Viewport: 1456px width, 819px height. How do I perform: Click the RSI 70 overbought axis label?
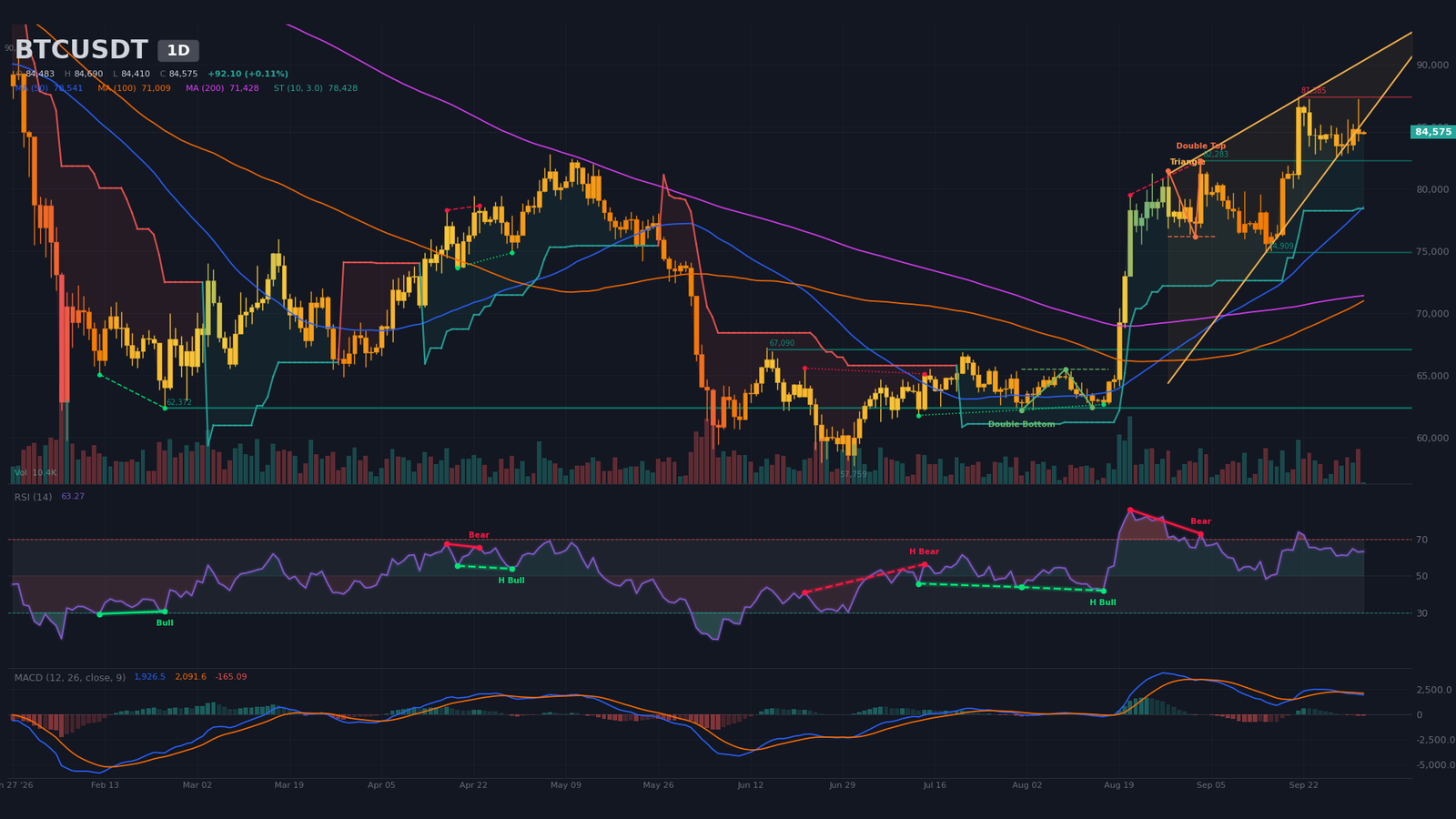(x=1421, y=540)
